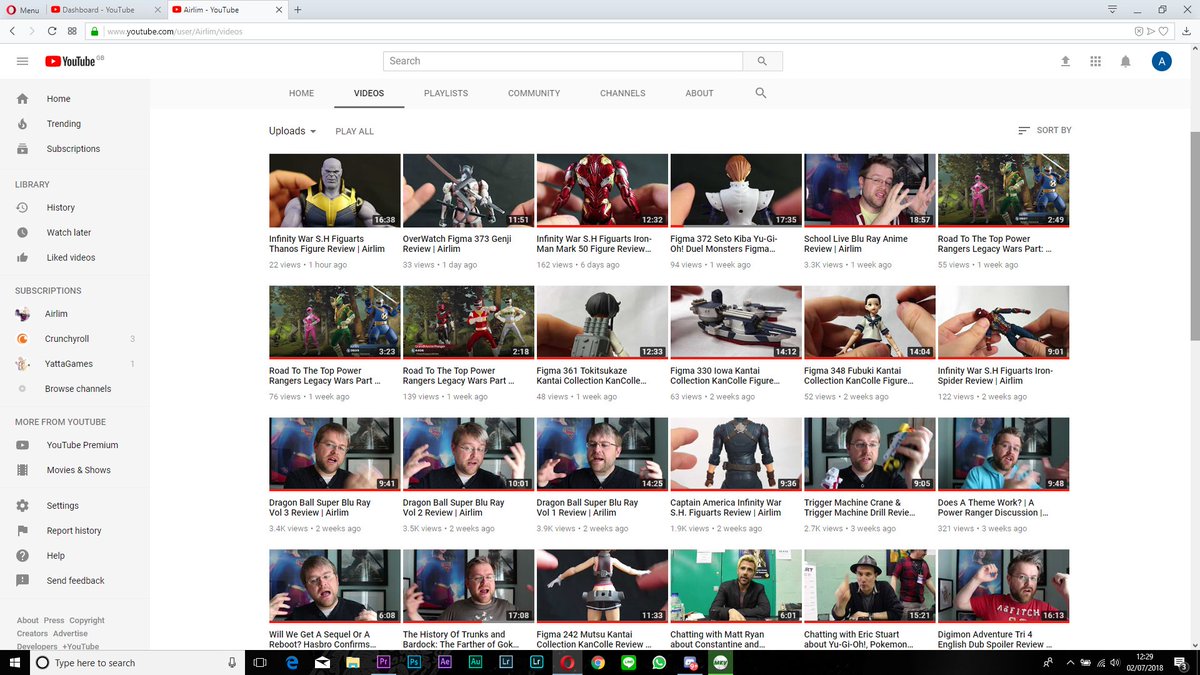1200x675 pixels.
Task: Open Movies & Shows link
Action: pos(78,470)
